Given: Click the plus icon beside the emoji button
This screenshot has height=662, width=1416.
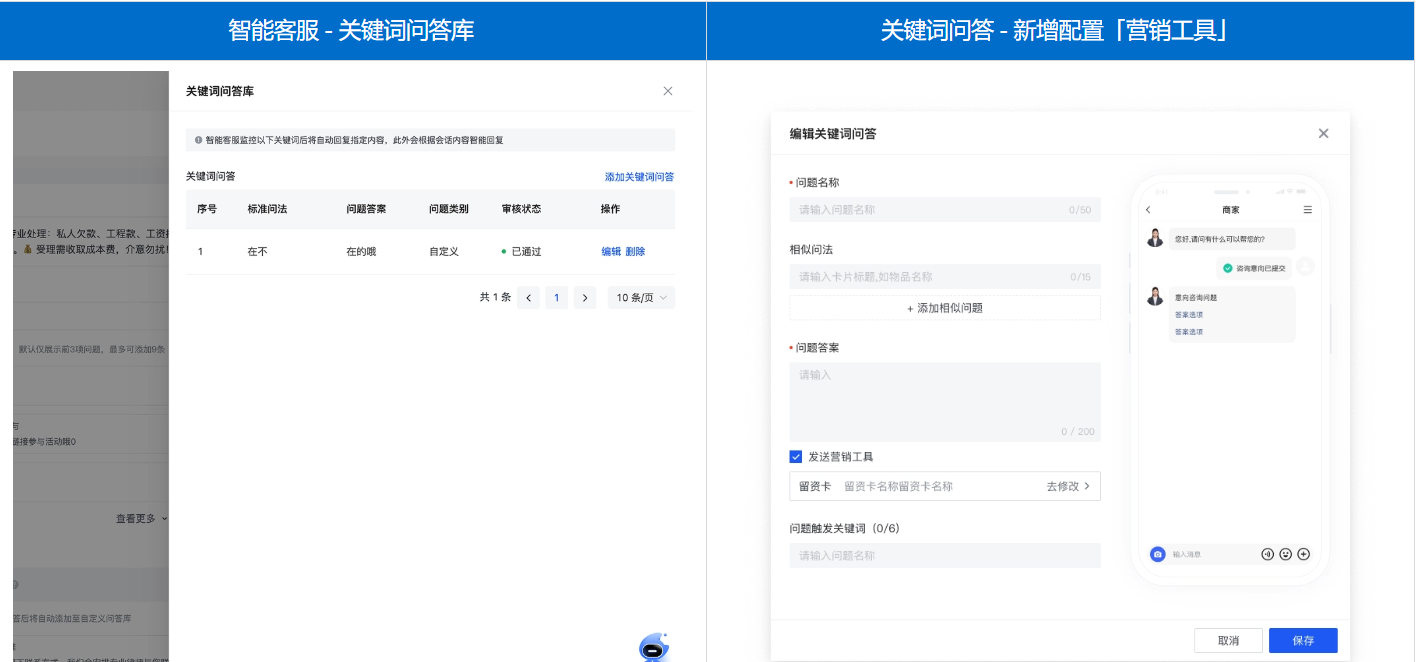Looking at the screenshot, I should pyautogui.click(x=1303, y=554).
